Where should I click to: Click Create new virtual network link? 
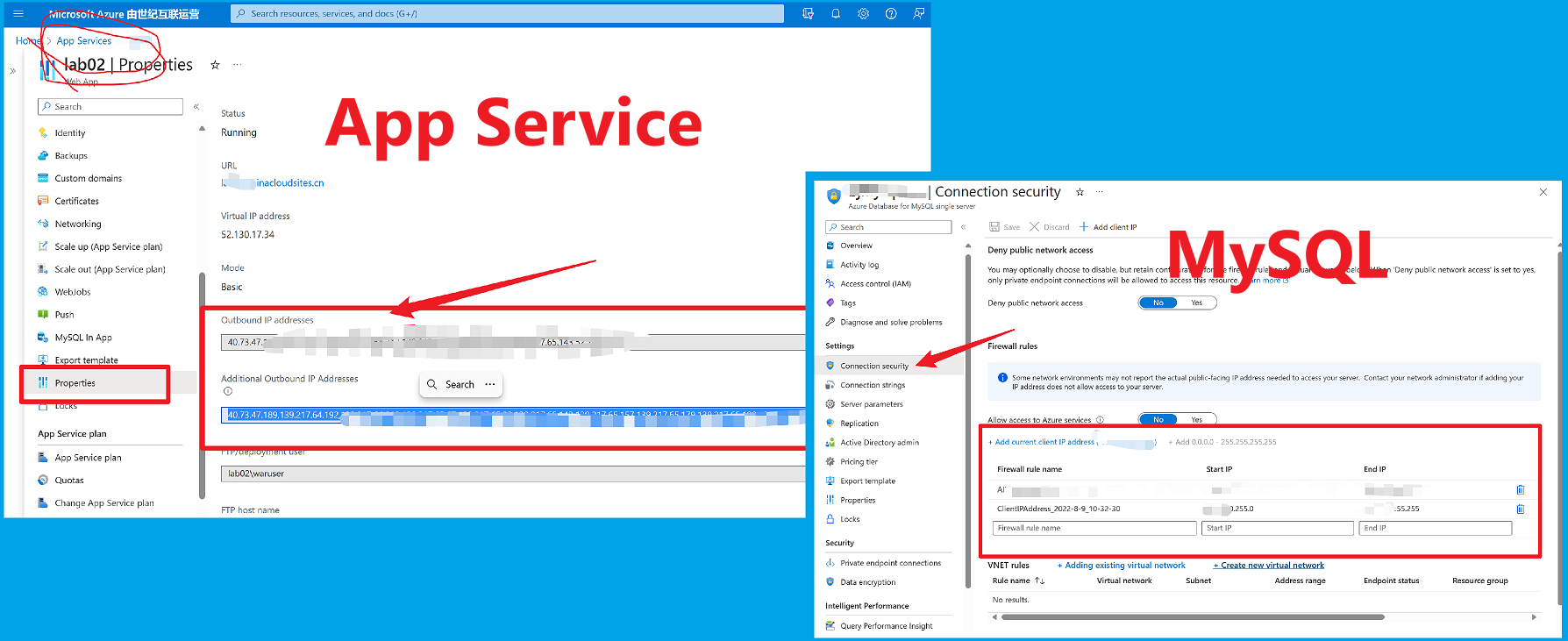point(1272,566)
